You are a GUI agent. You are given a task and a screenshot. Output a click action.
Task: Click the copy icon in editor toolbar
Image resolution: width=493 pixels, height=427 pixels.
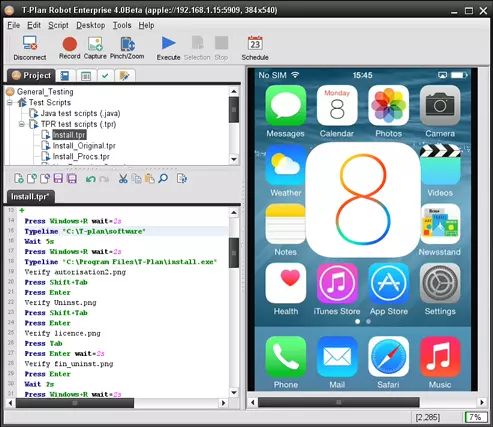[x=136, y=179]
